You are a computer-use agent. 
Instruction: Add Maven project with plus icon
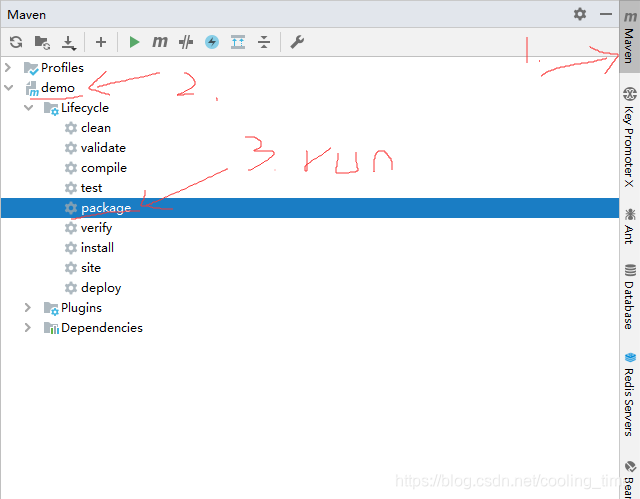pyautogui.click(x=101, y=42)
